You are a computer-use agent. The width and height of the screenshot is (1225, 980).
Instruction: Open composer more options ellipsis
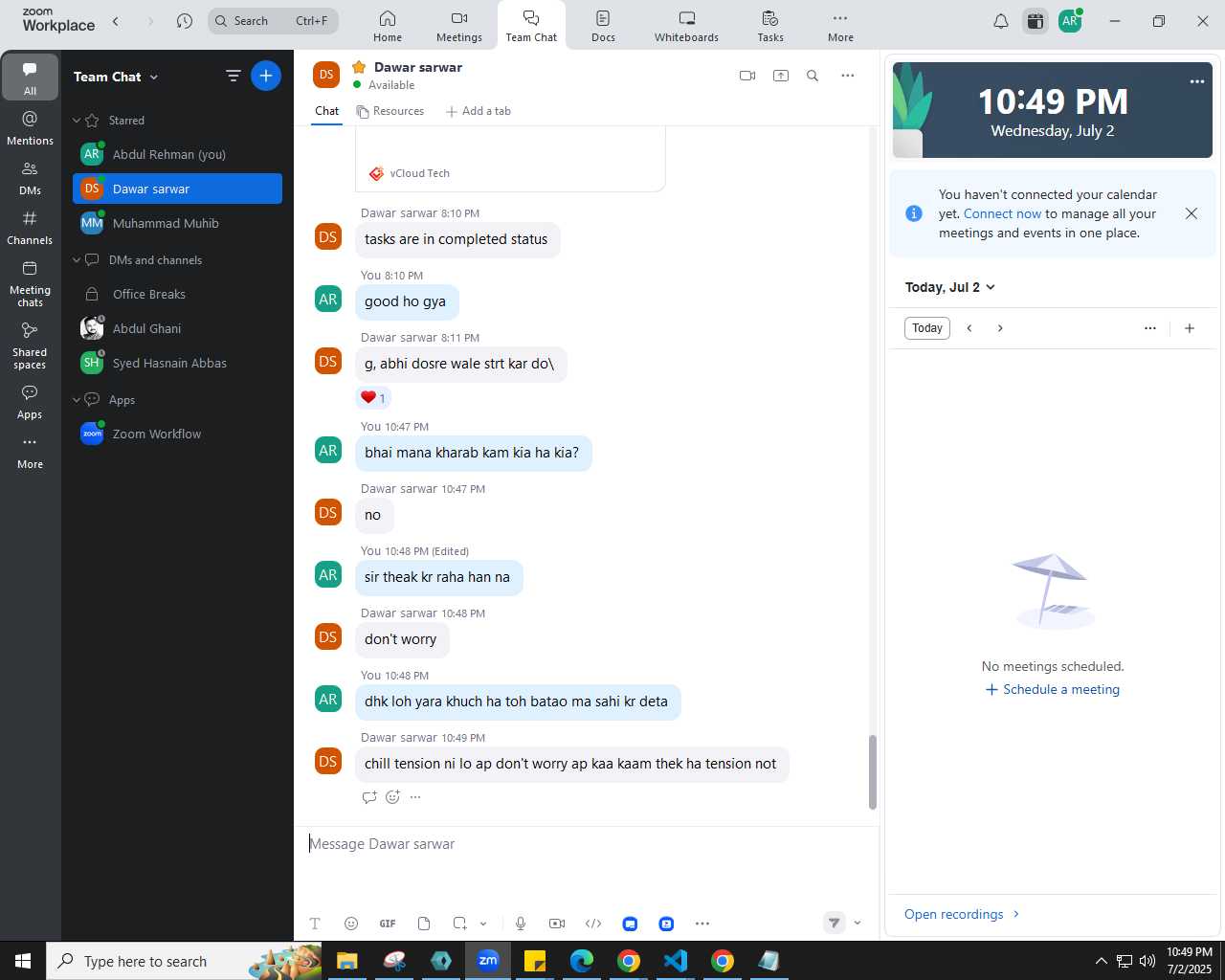tap(702, 924)
